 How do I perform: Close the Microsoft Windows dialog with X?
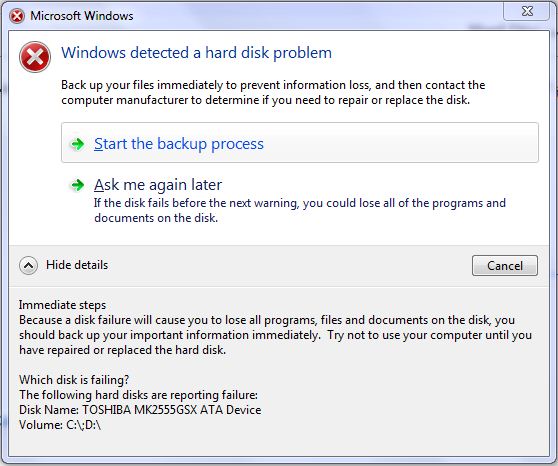[526, 11]
